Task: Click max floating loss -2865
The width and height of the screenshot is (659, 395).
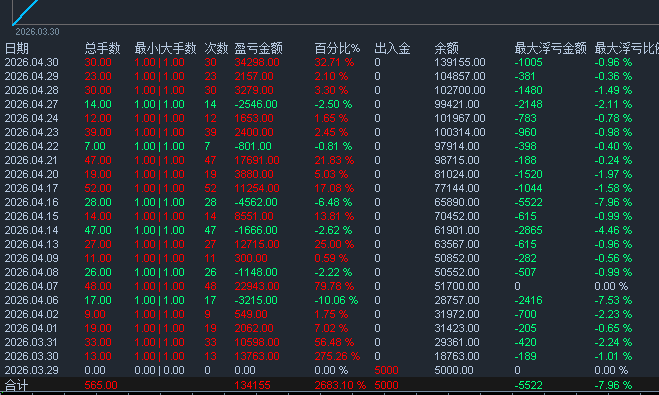Action: pos(528,230)
